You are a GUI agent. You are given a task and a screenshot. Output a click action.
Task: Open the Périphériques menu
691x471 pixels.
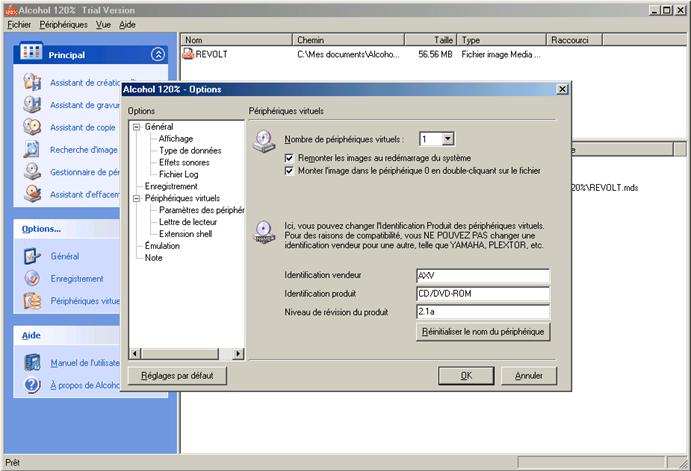[63, 25]
